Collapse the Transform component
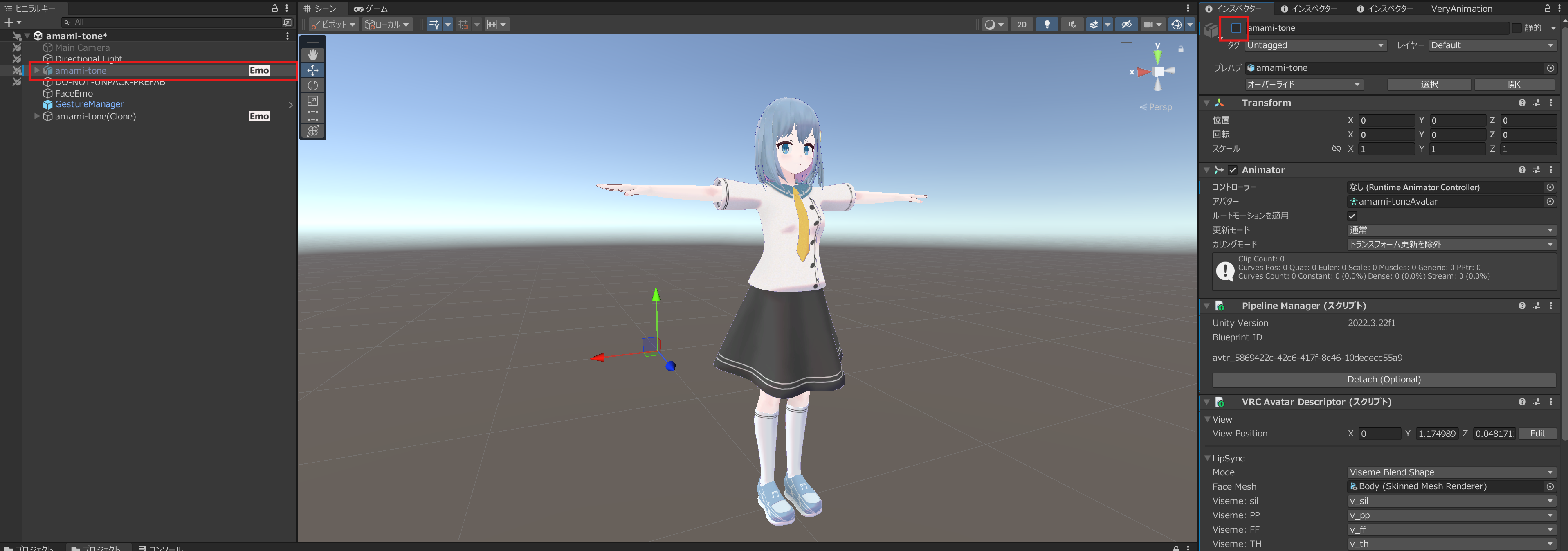This screenshot has width=1568, height=551. pyautogui.click(x=1207, y=103)
